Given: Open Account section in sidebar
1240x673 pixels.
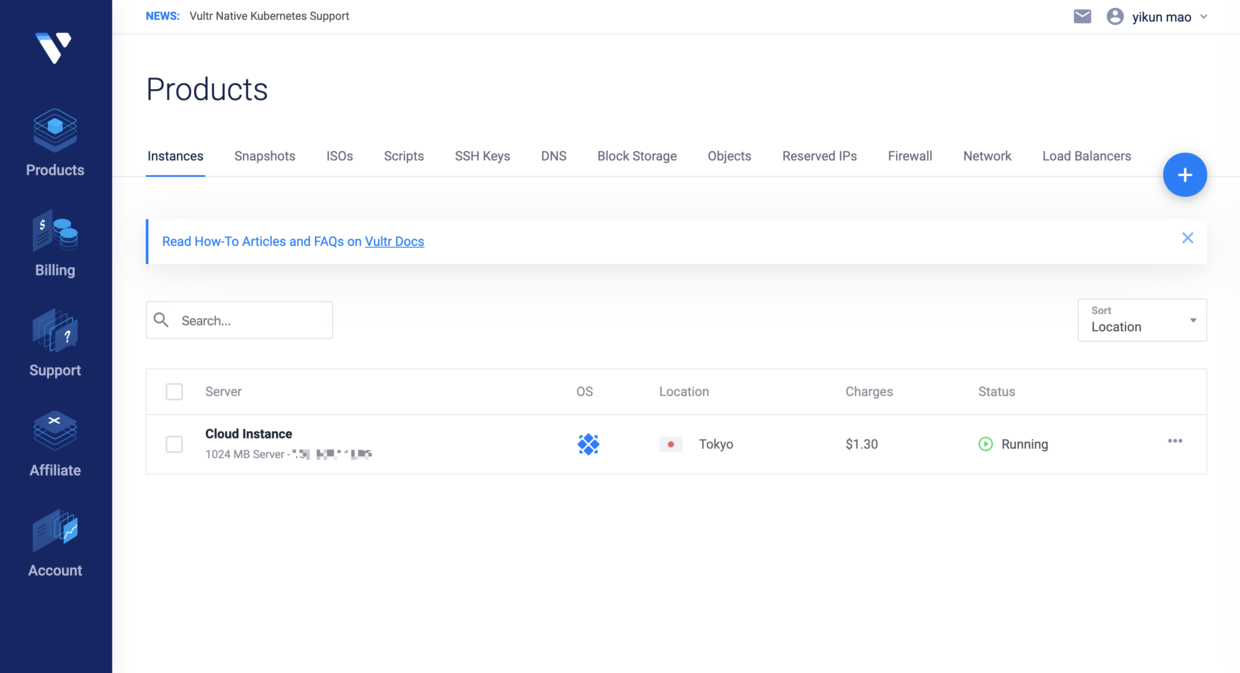Looking at the screenshot, I should 55,544.
